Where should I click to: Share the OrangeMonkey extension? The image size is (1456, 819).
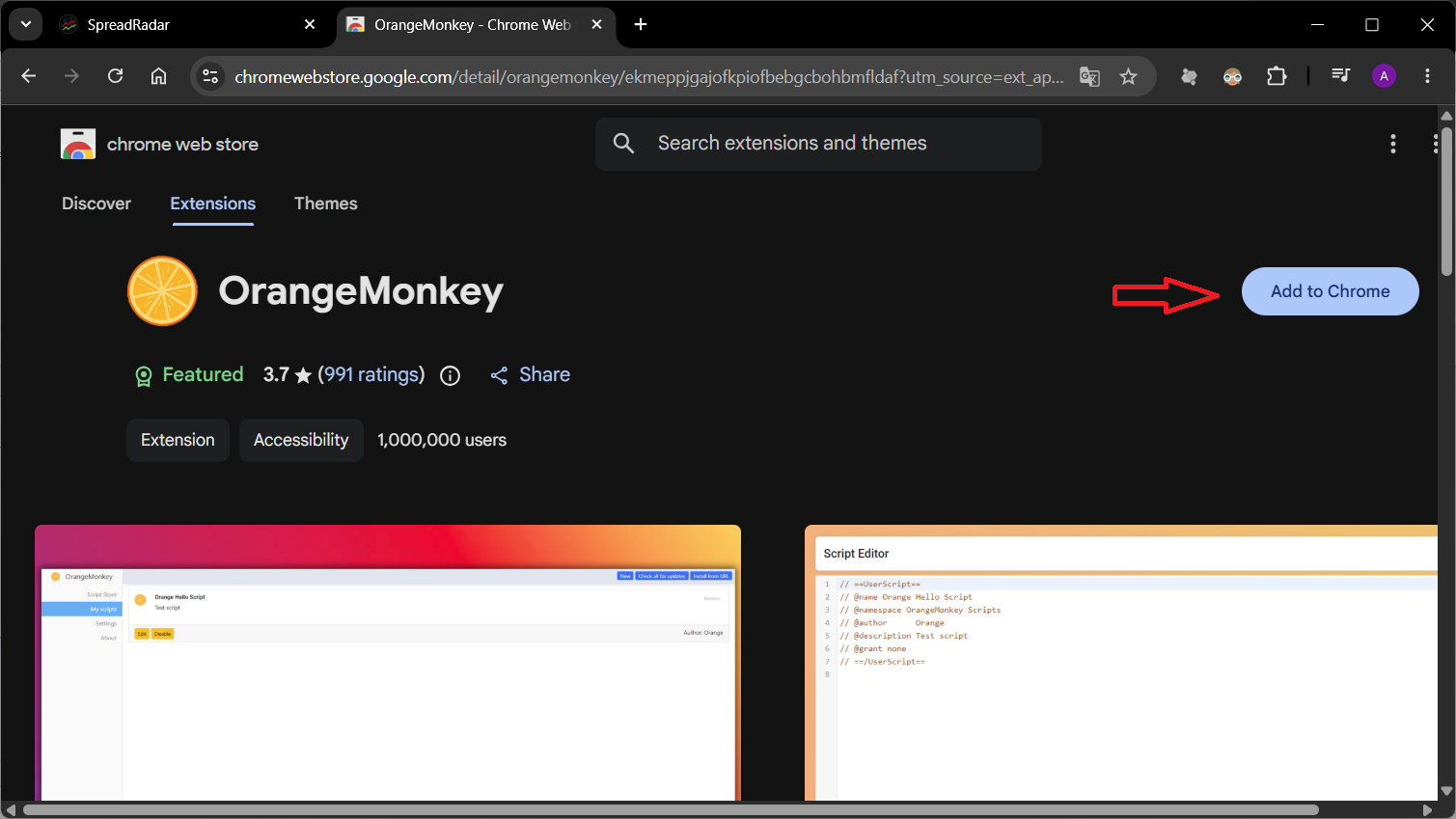coord(530,375)
